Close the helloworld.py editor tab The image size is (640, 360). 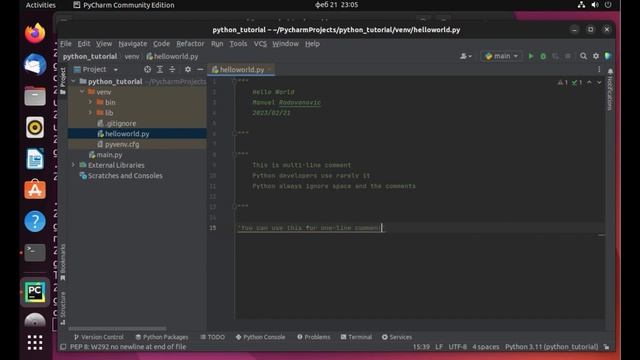click(269, 70)
